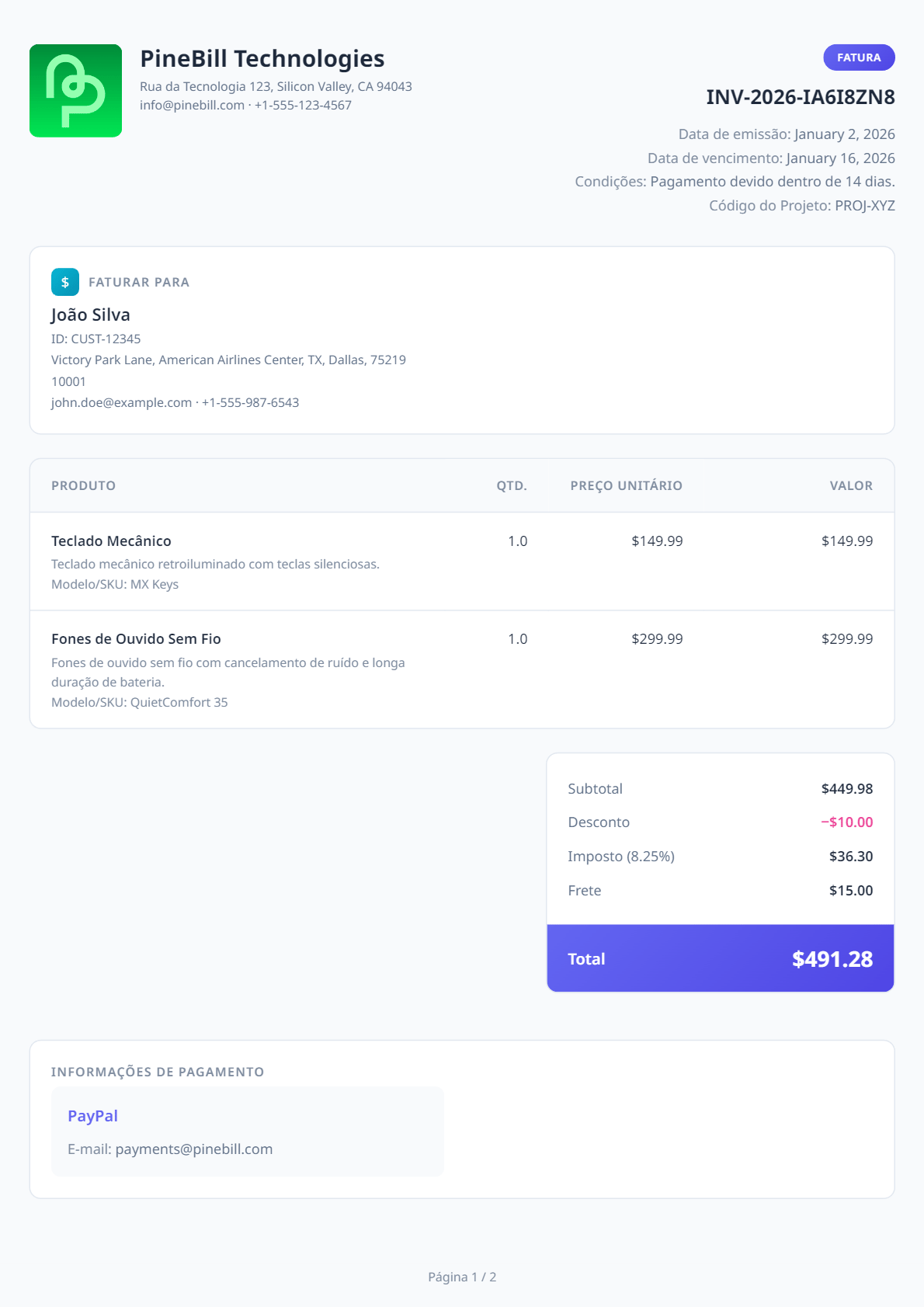The height and width of the screenshot is (1307, 924).
Task: Click the $299.99 value in VALOR column
Action: pos(847,638)
